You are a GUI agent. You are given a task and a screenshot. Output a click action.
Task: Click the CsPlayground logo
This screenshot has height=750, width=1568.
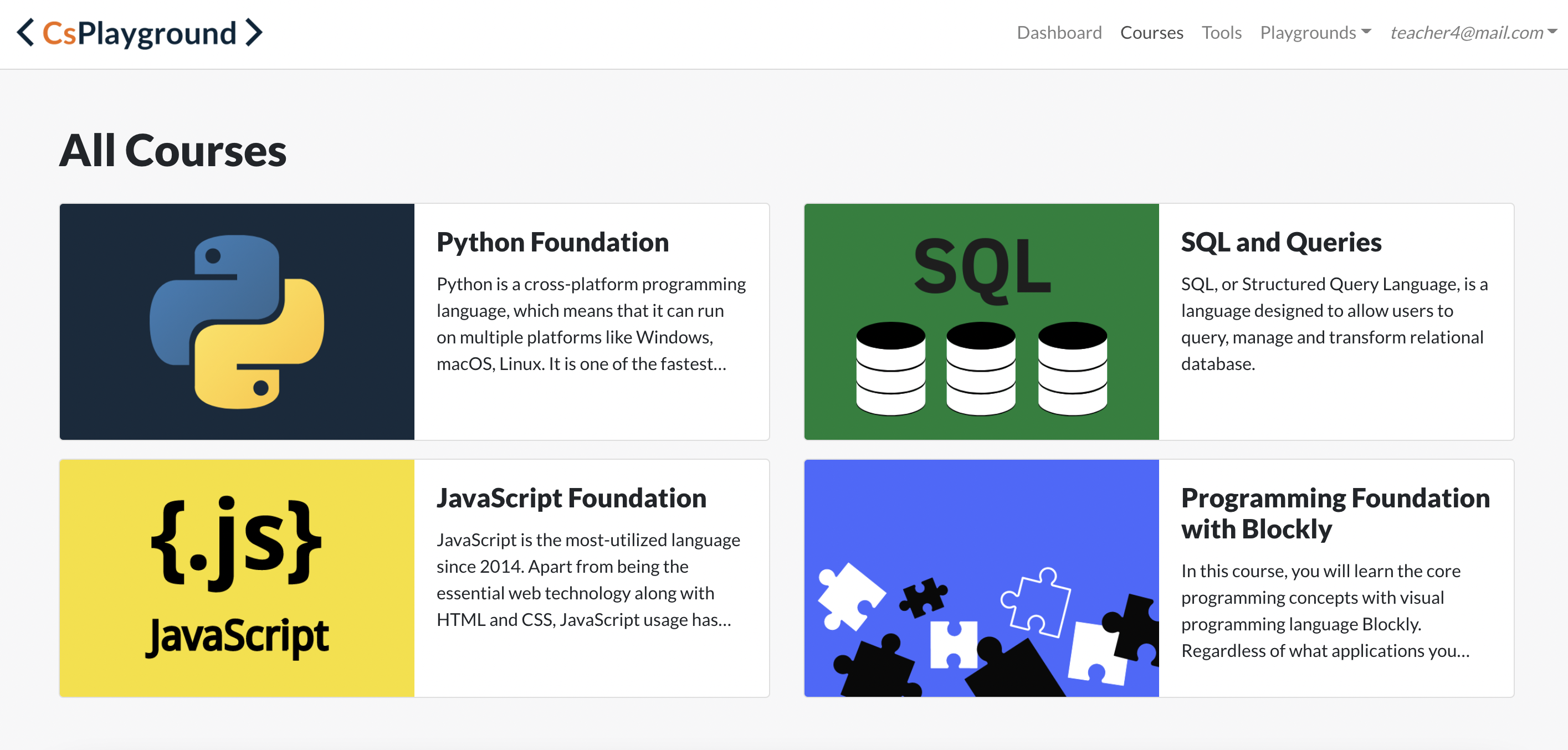tap(140, 33)
